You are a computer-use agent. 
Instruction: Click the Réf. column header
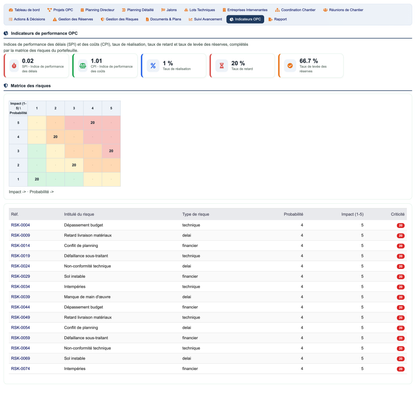pyautogui.click(x=15, y=214)
